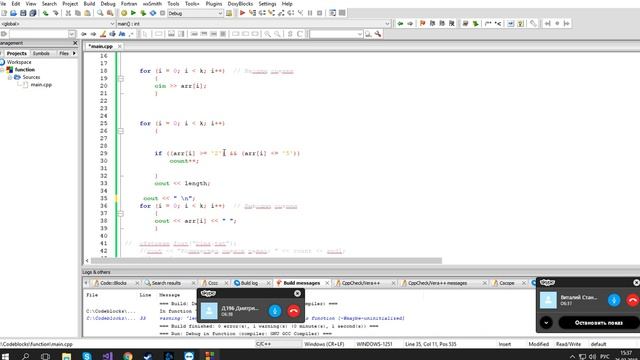The width and height of the screenshot is (640, 360).
Task: Click the horizontal scrollbar of the editor
Action: click(x=266, y=260)
